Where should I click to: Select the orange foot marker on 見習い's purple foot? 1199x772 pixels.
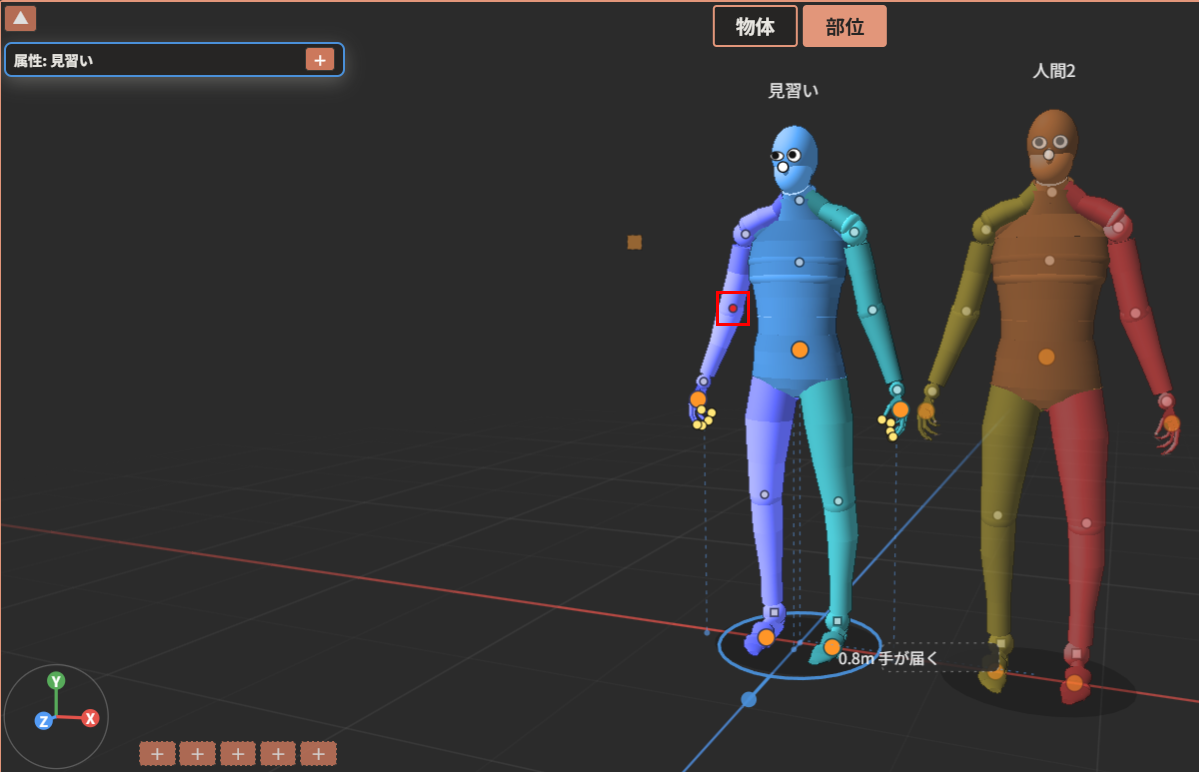click(x=765, y=637)
